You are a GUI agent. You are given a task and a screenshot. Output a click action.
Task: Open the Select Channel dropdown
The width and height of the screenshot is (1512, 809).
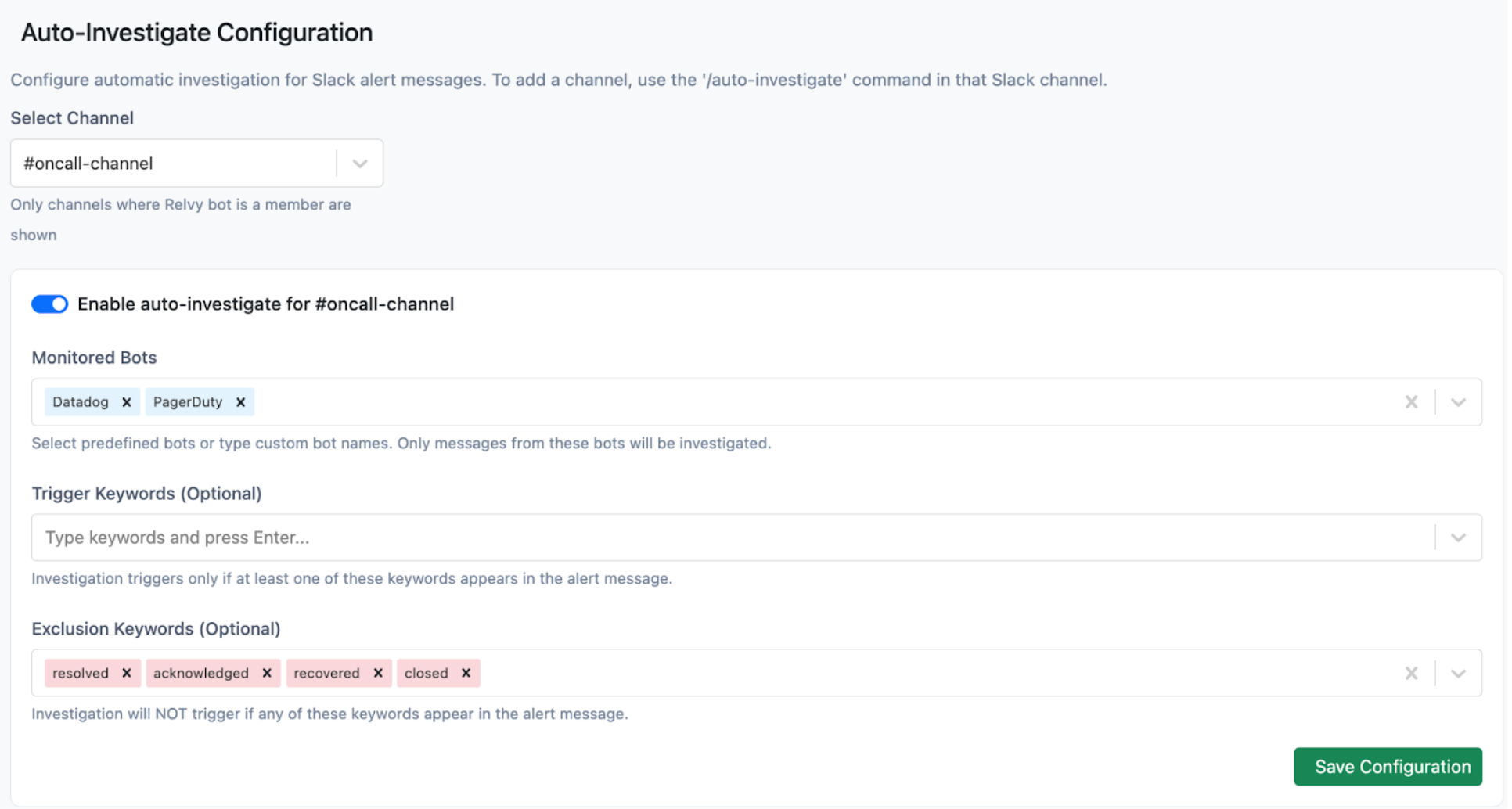(359, 163)
